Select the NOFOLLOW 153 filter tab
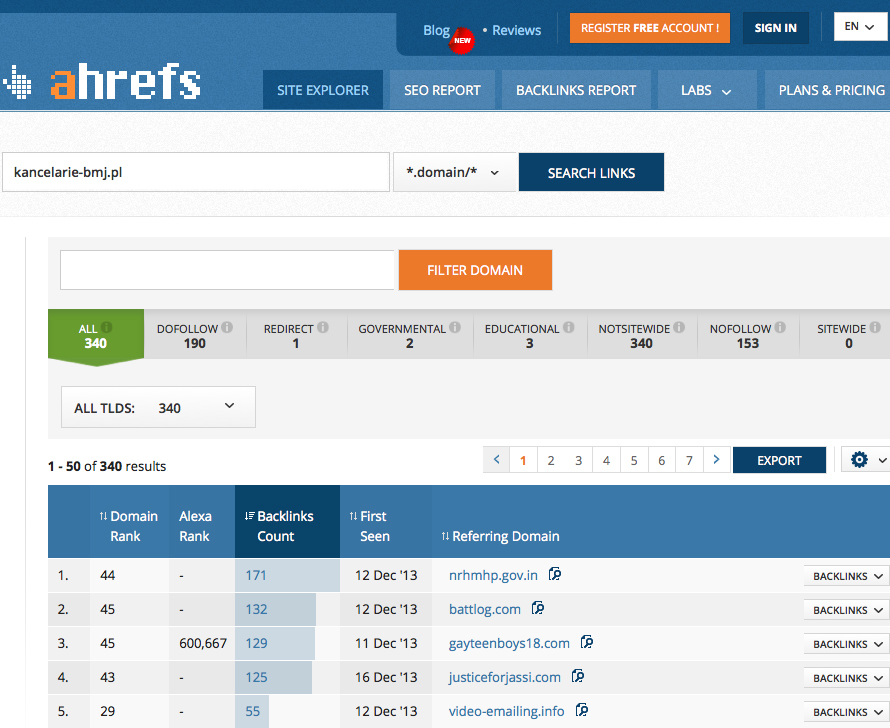This screenshot has width=890, height=728. pos(748,336)
